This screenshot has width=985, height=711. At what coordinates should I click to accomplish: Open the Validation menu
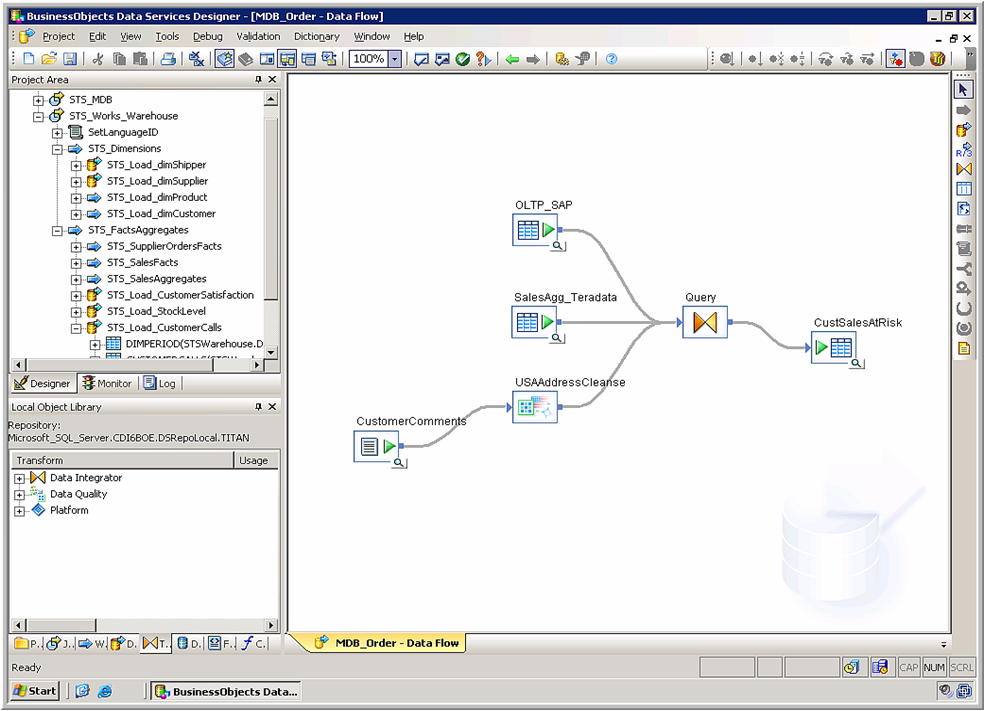258,36
